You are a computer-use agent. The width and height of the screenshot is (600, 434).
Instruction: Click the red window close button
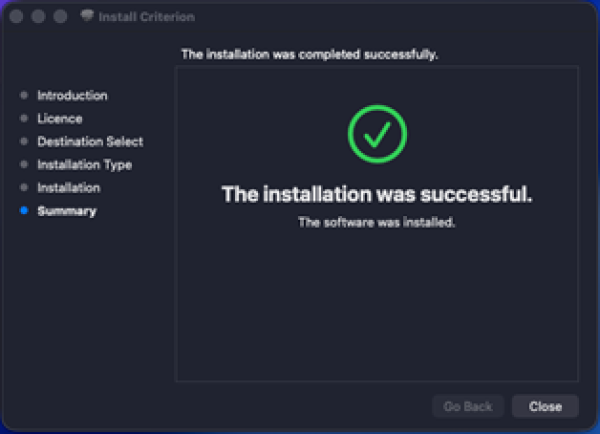coord(17,17)
